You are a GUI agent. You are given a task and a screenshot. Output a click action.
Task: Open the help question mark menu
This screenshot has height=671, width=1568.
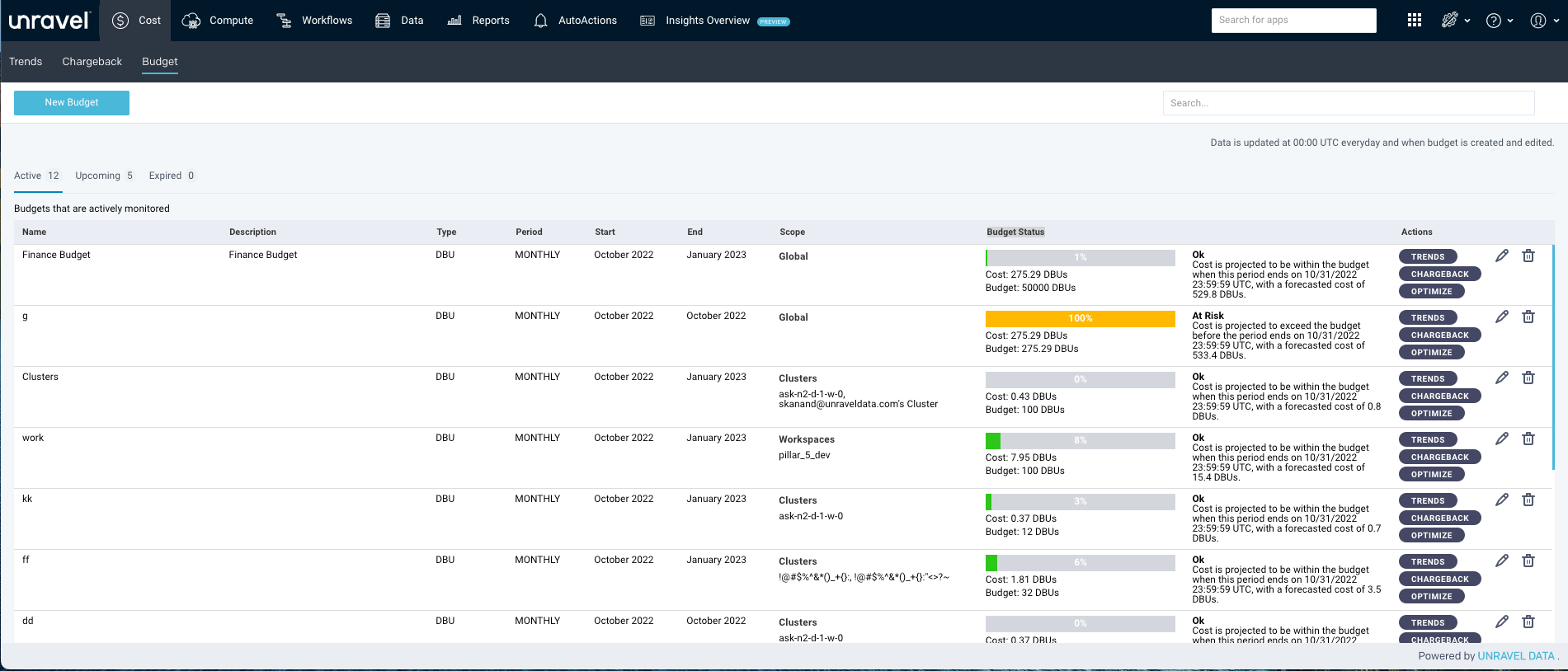click(x=1500, y=21)
